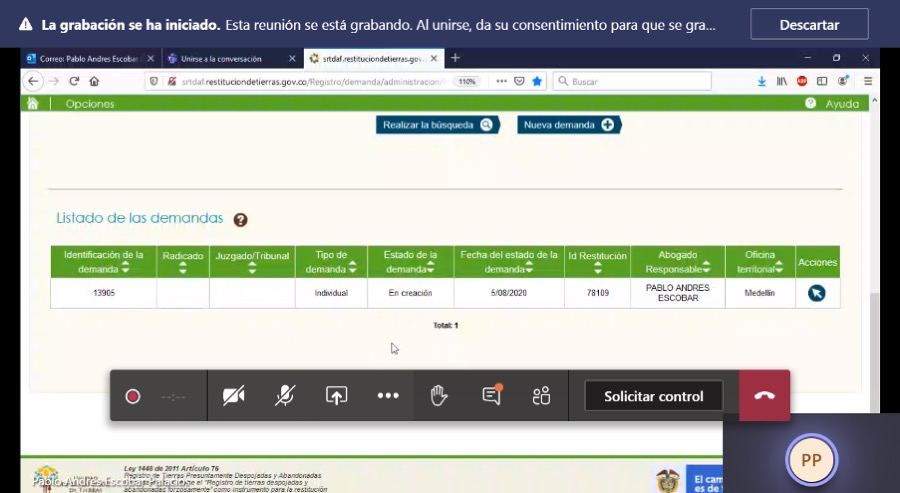
Task: Open the Opciones menu
Action: (x=90, y=104)
